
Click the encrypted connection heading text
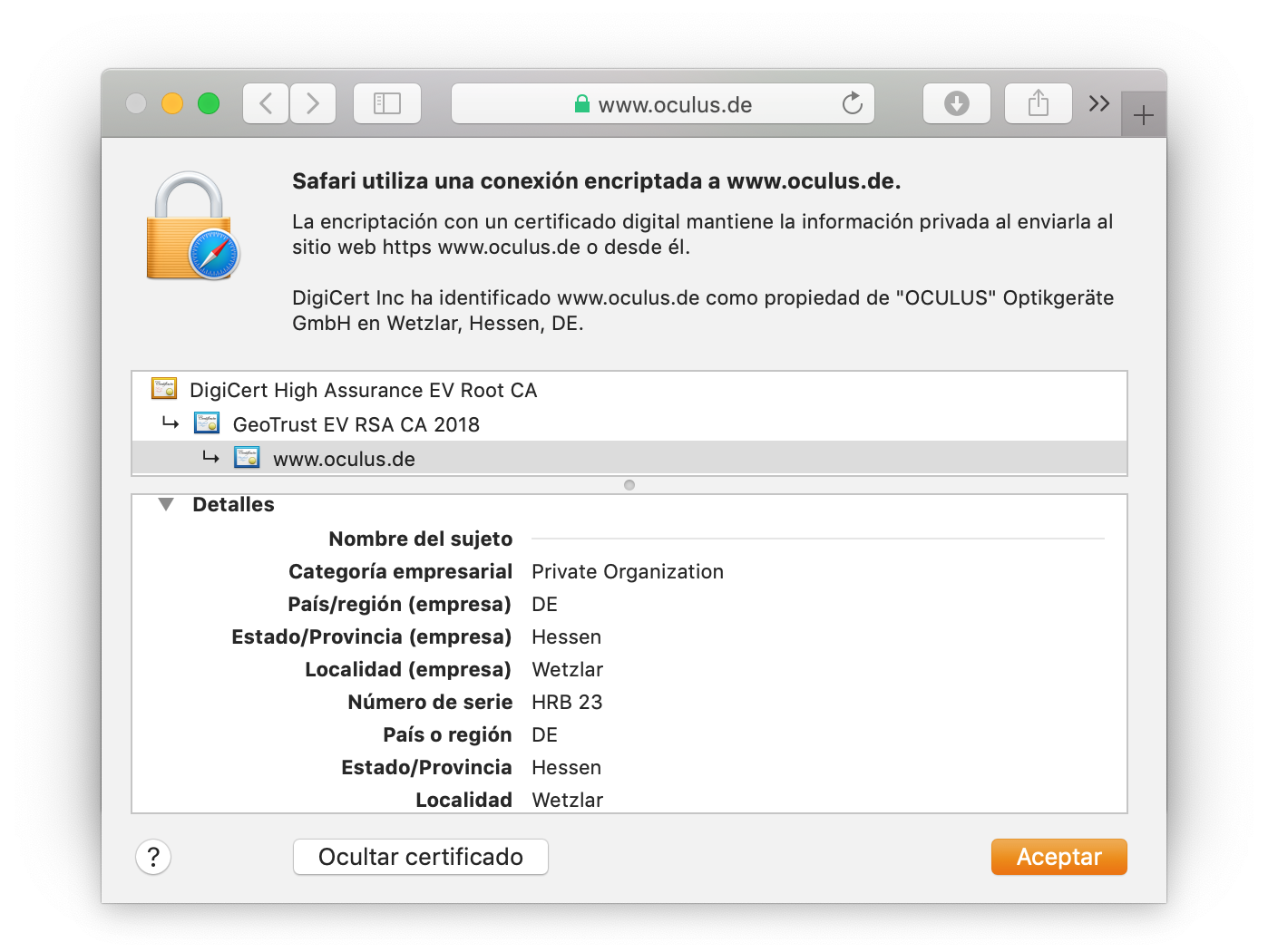pos(597,181)
